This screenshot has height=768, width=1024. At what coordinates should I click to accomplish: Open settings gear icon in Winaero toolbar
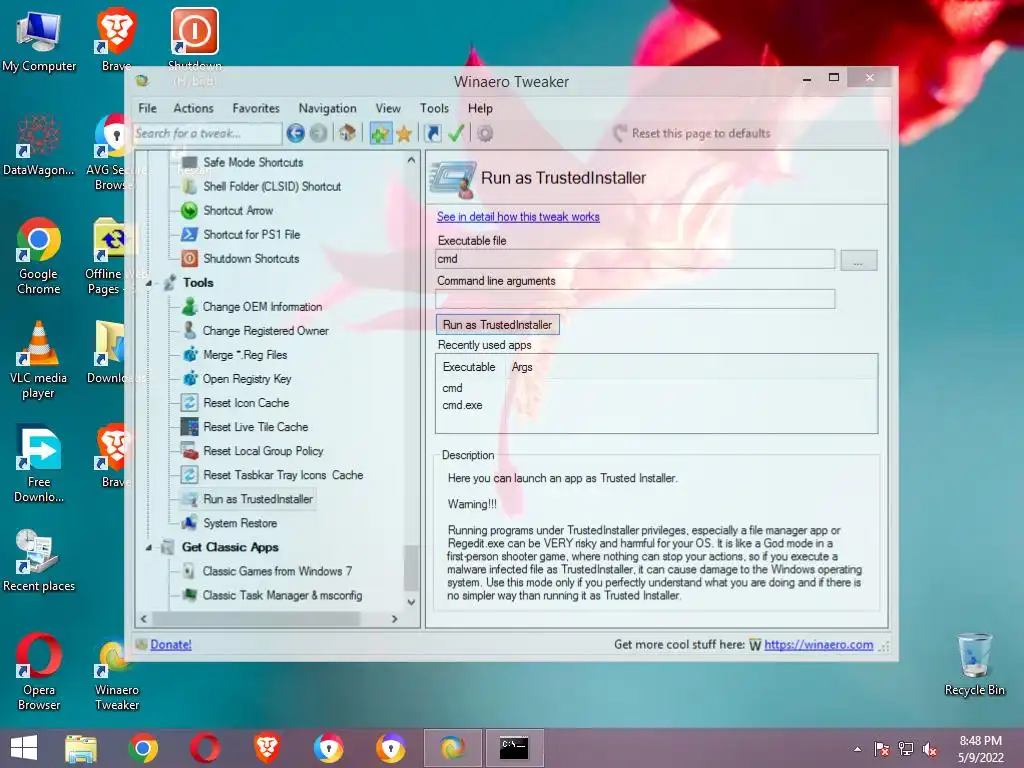(485, 133)
